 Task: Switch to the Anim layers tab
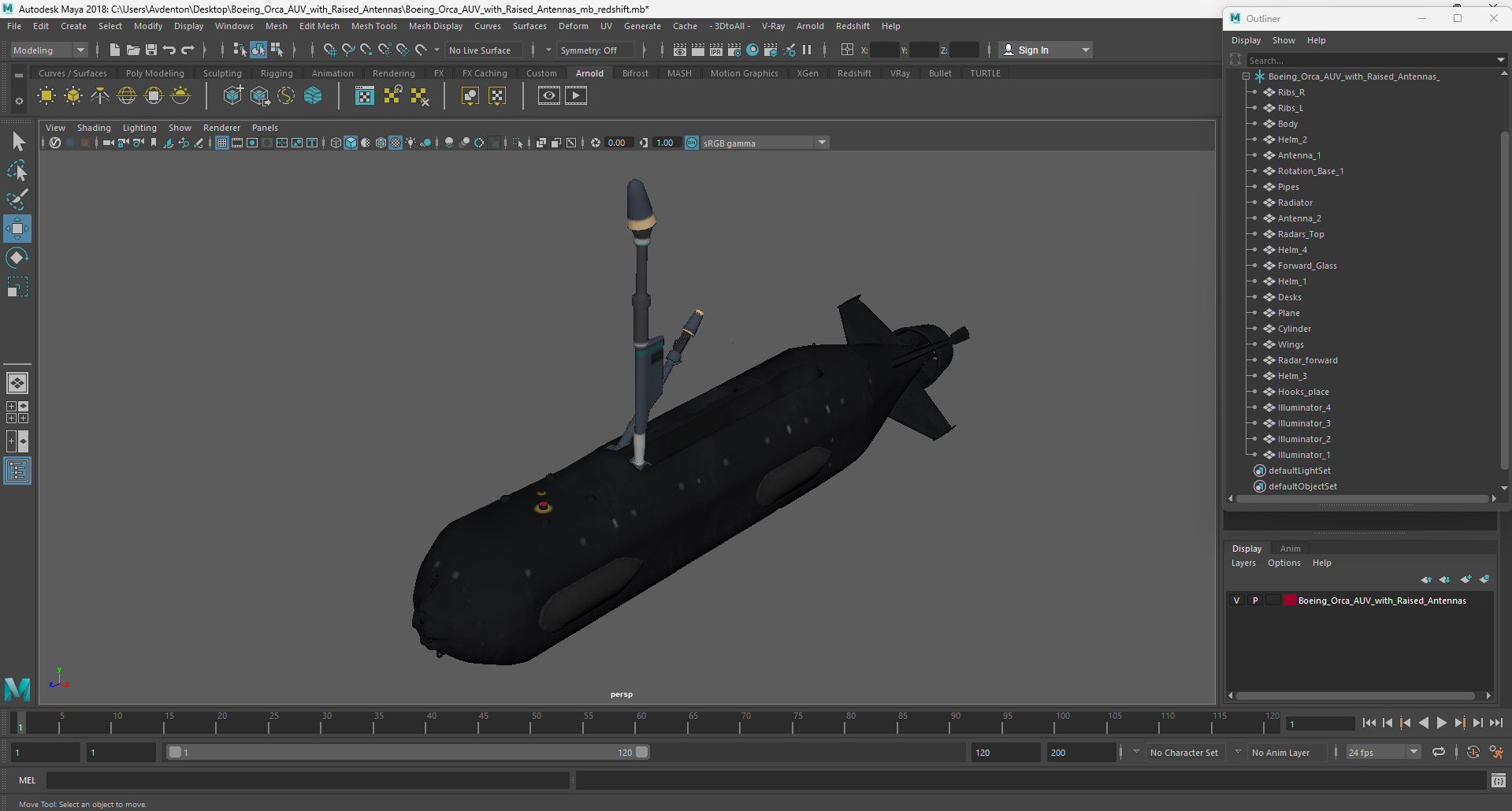pyautogui.click(x=1290, y=549)
